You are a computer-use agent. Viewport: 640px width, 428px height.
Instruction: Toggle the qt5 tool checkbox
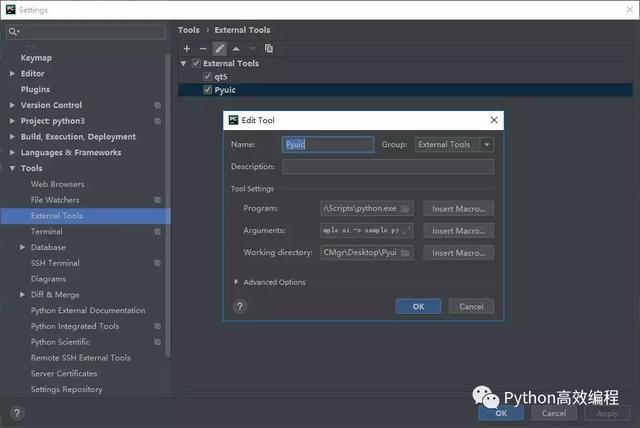click(x=207, y=77)
